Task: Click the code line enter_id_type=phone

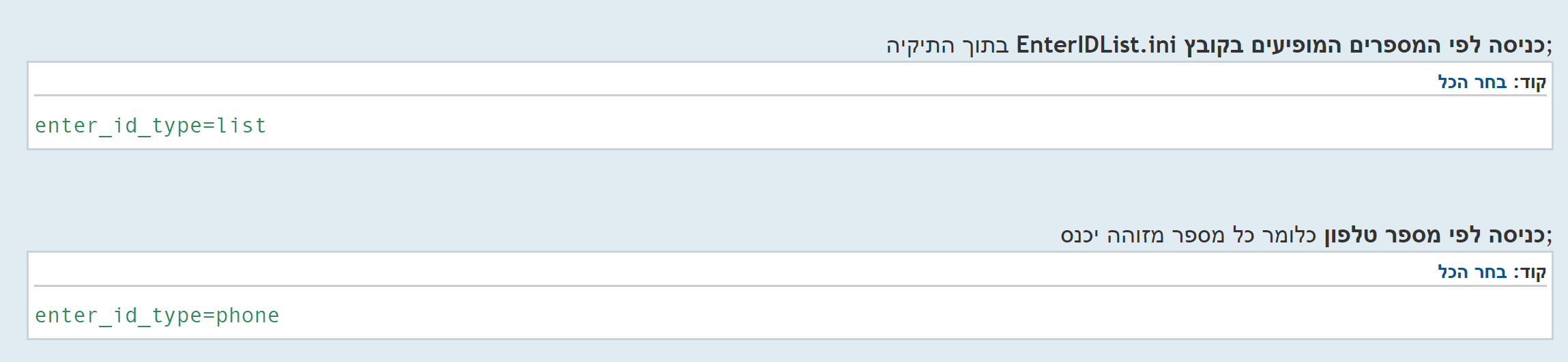Action: [157, 316]
